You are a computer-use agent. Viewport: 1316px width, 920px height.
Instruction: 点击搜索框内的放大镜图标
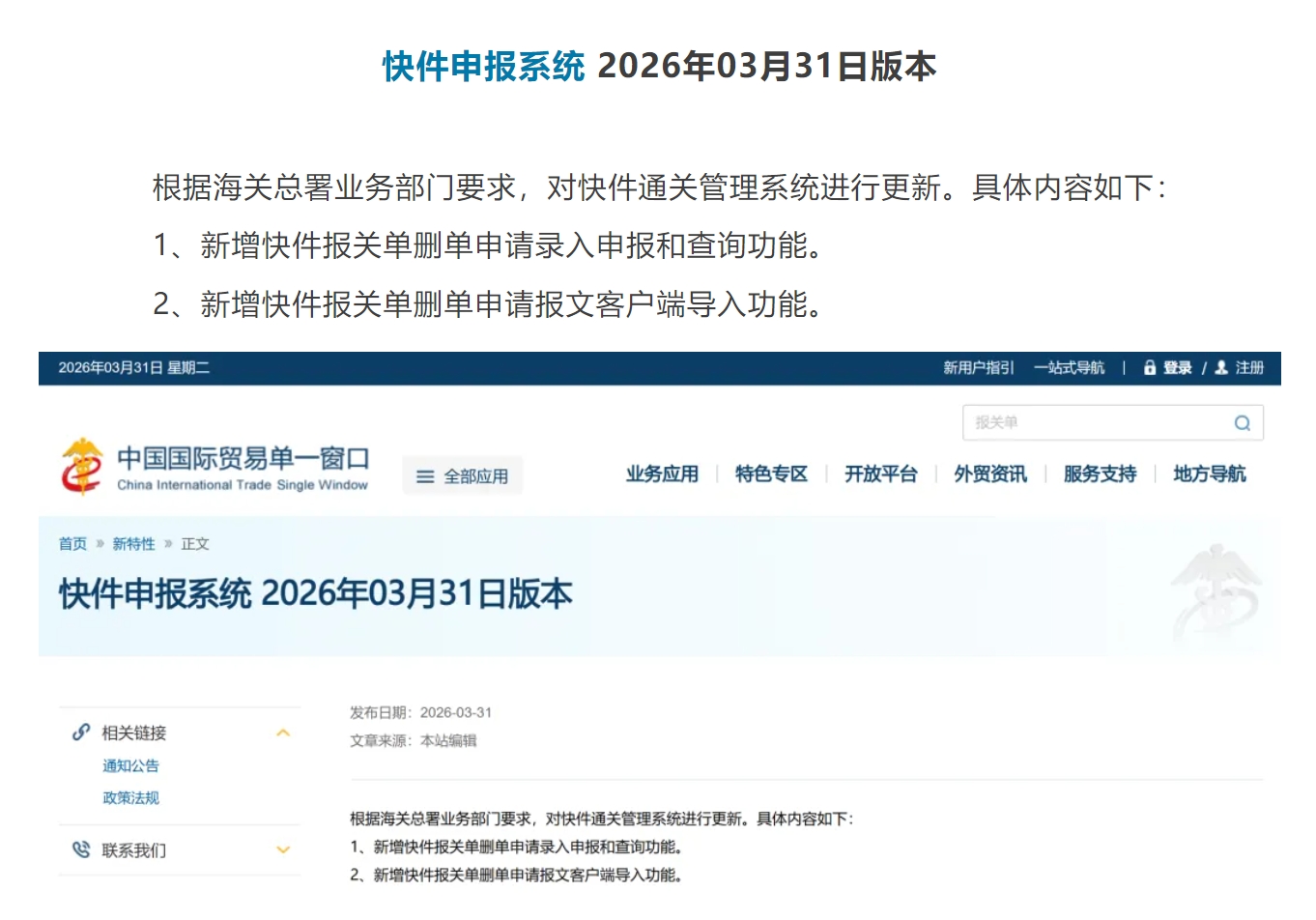click(x=1242, y=422)
